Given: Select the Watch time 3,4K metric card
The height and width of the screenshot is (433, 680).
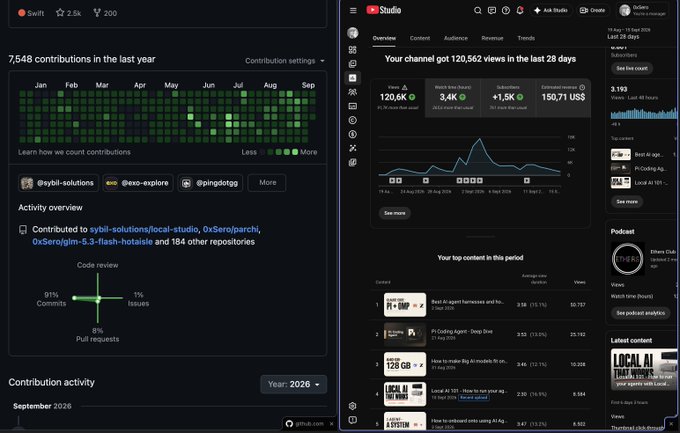Looking at the screenshot, I should (x=453, y=98).
